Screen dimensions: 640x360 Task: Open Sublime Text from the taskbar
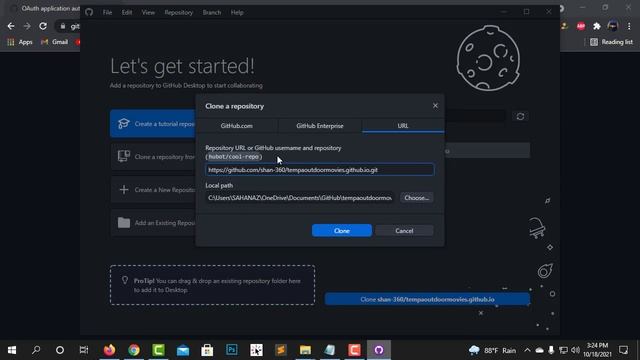[x=281, y=350]
